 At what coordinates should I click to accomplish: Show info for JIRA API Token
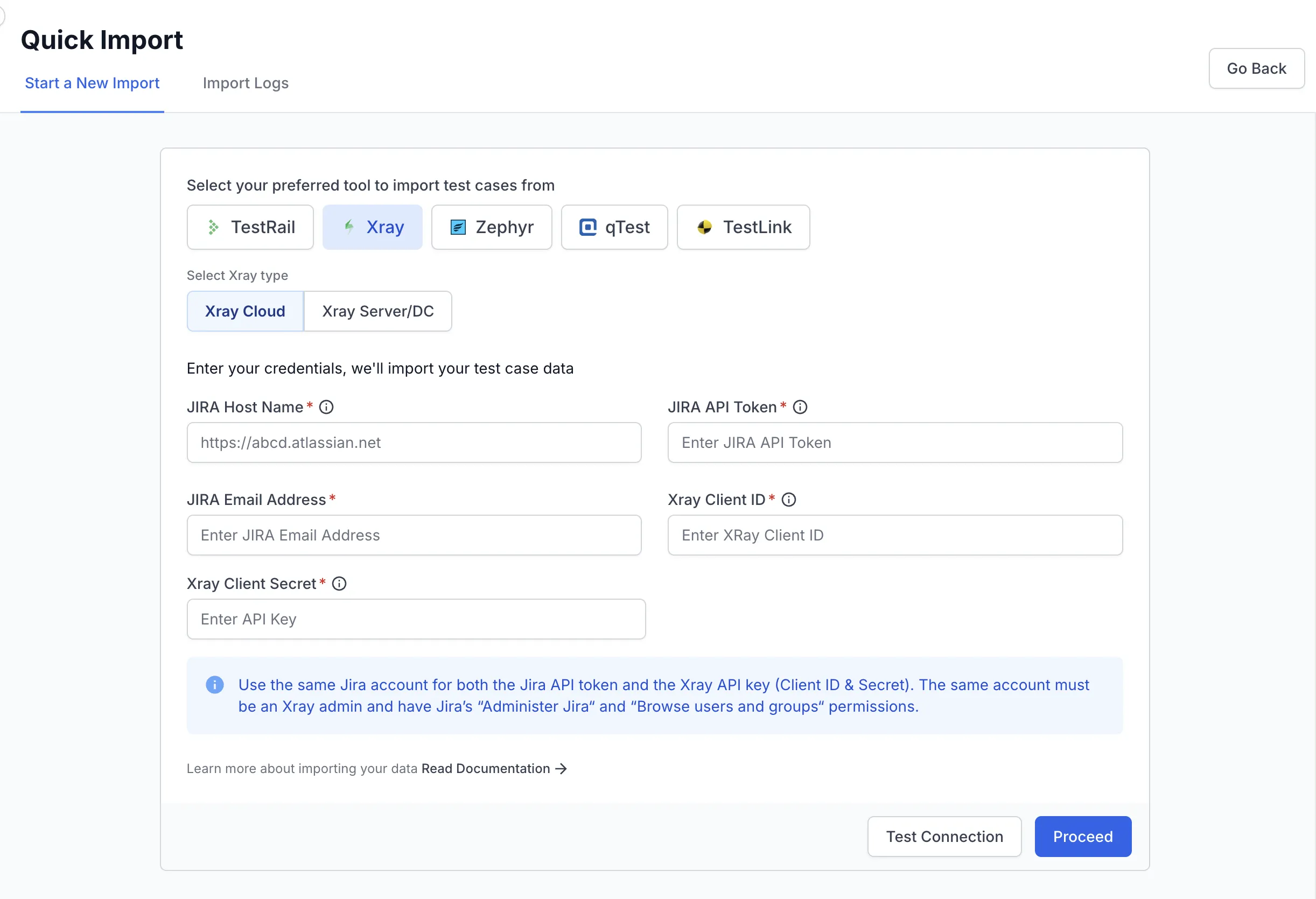point(800,407)
